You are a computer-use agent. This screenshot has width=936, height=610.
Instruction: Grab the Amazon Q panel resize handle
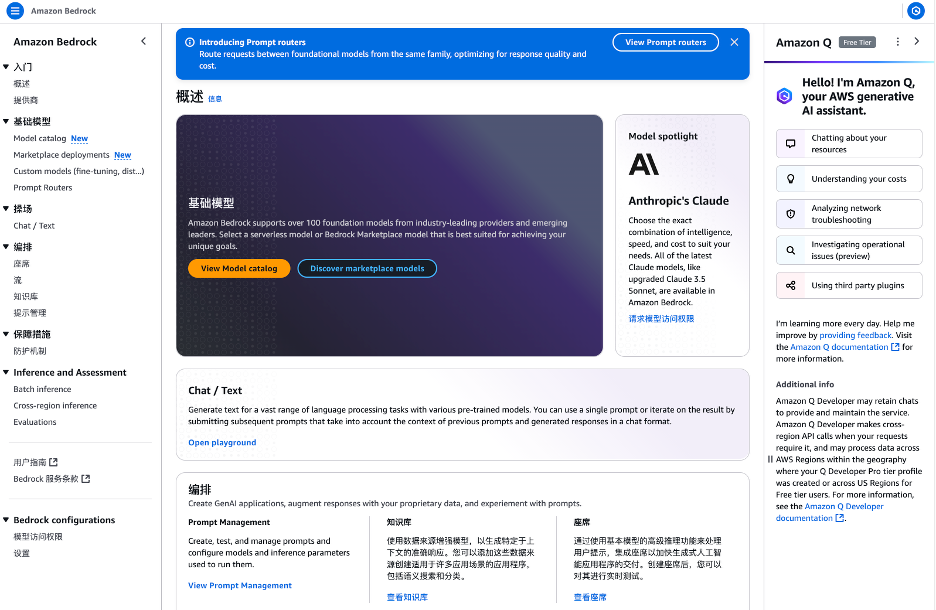tap(770, 460)
